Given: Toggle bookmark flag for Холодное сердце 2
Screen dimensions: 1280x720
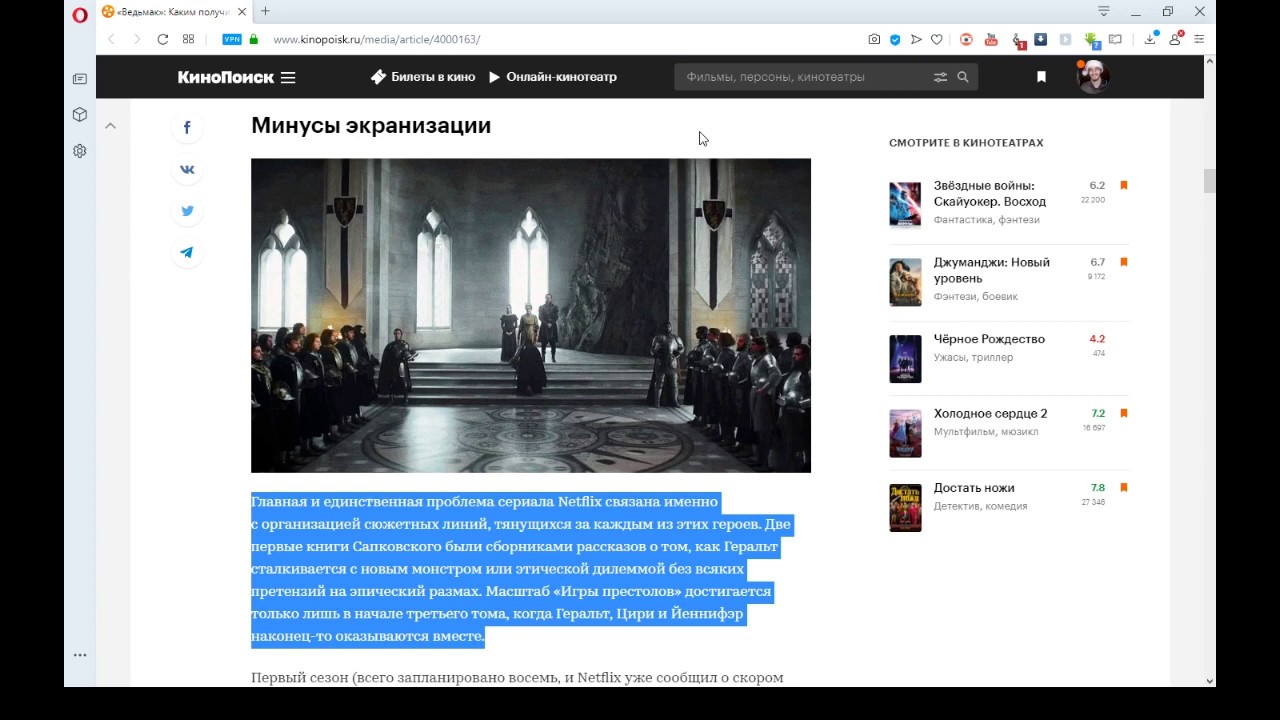Looking at the screenshot, I should point(1124,413).
